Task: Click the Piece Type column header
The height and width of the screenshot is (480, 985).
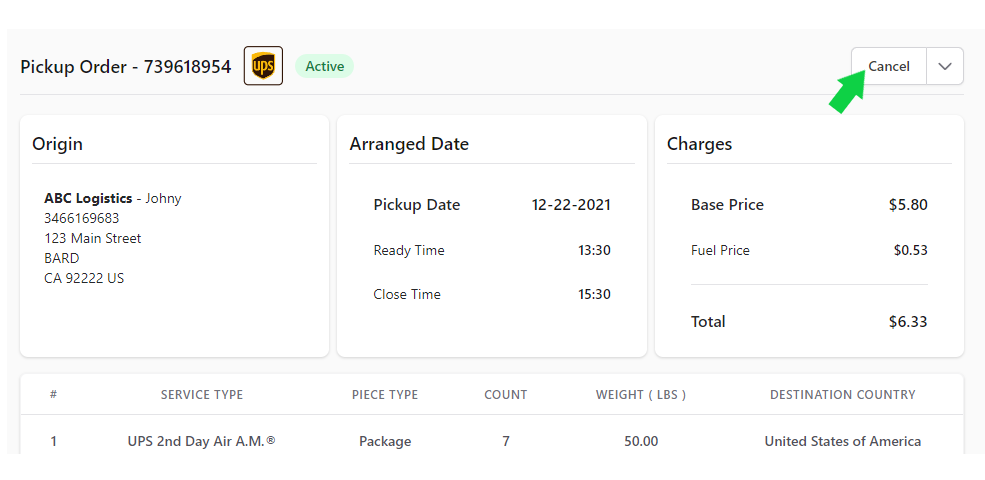Action: pyautogui.click(x=385, y=395)
